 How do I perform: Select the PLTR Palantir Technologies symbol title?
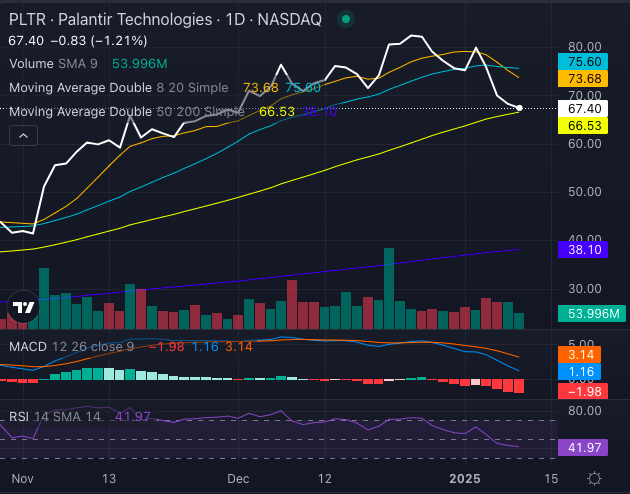[110, 21]
